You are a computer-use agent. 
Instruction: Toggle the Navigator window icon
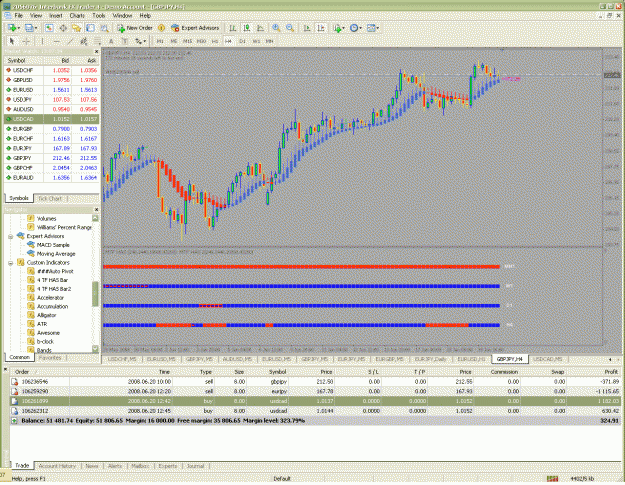tap(77, 28)
